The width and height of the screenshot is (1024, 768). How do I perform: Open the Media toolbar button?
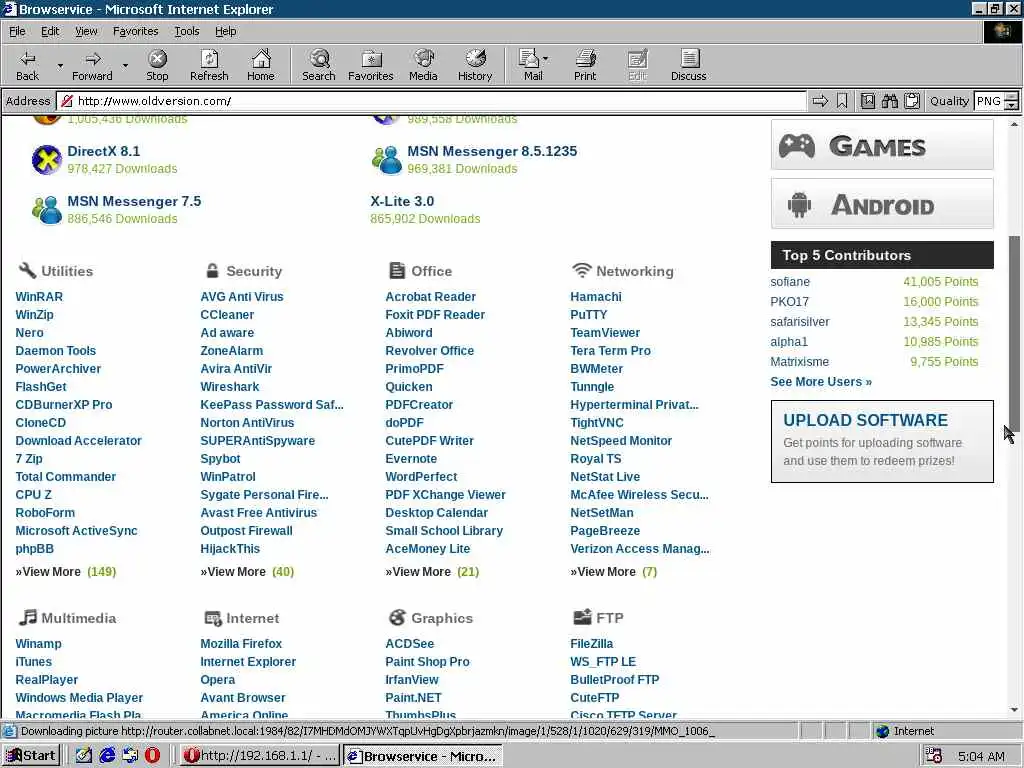pos(423,65)
